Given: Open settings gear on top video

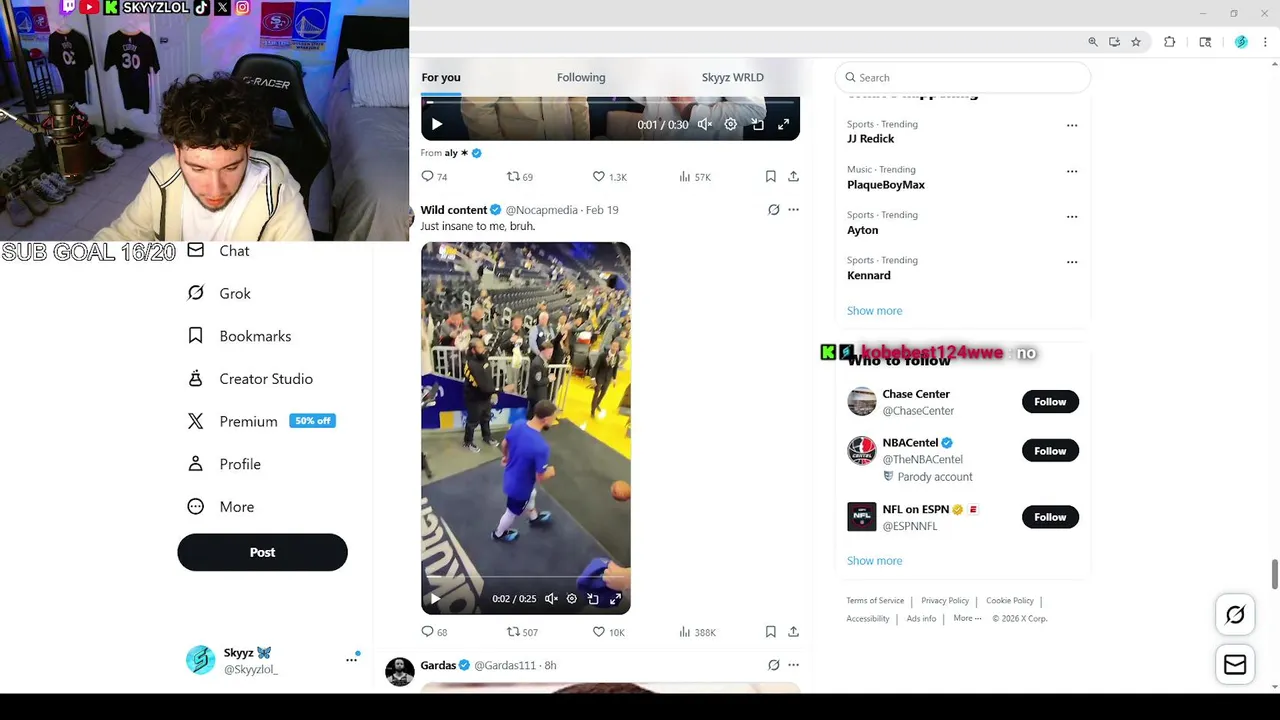Looking at the screenshot, I should pos(731,124).
